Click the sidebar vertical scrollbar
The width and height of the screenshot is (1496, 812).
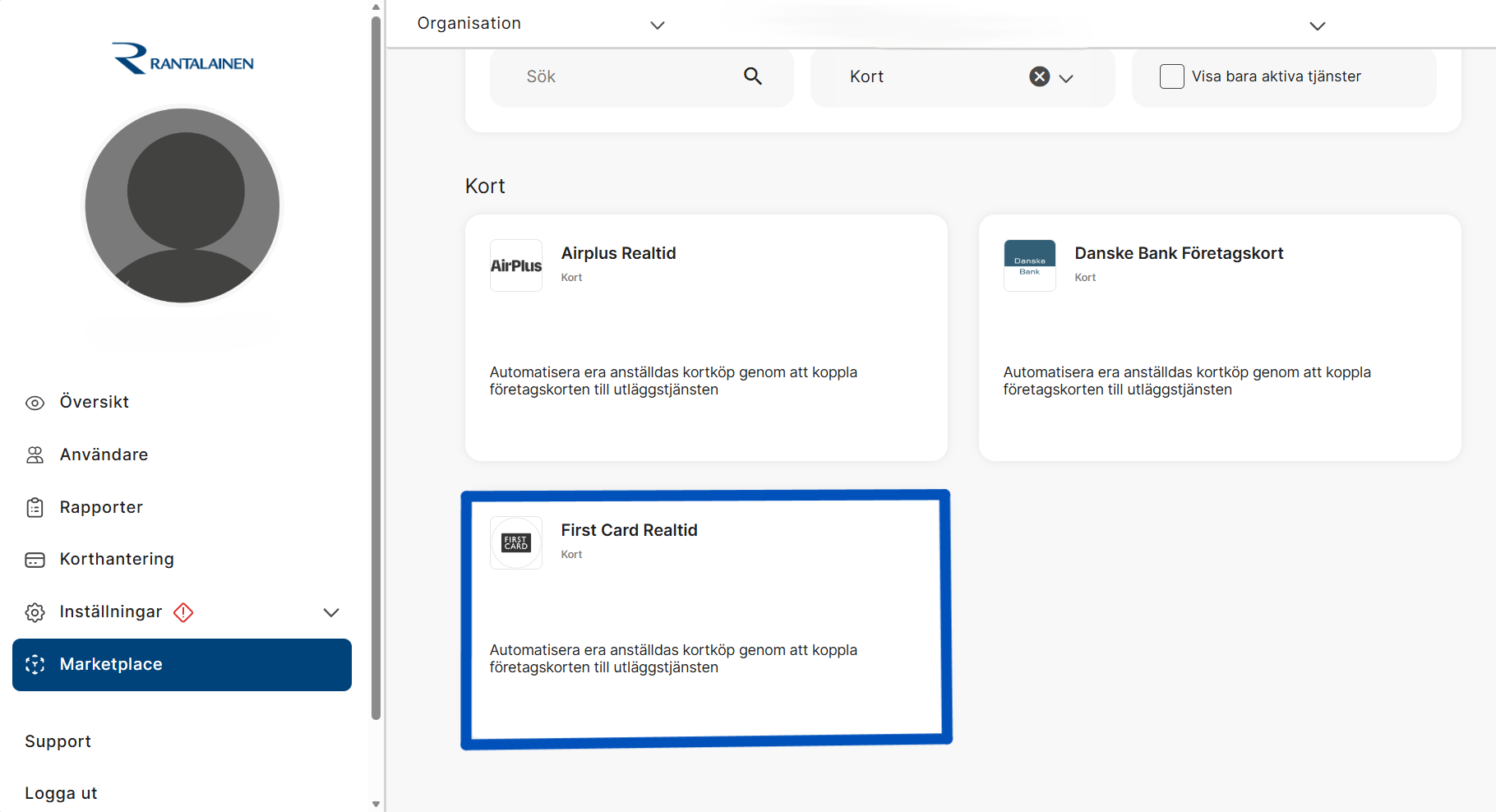tap(376, 368)
